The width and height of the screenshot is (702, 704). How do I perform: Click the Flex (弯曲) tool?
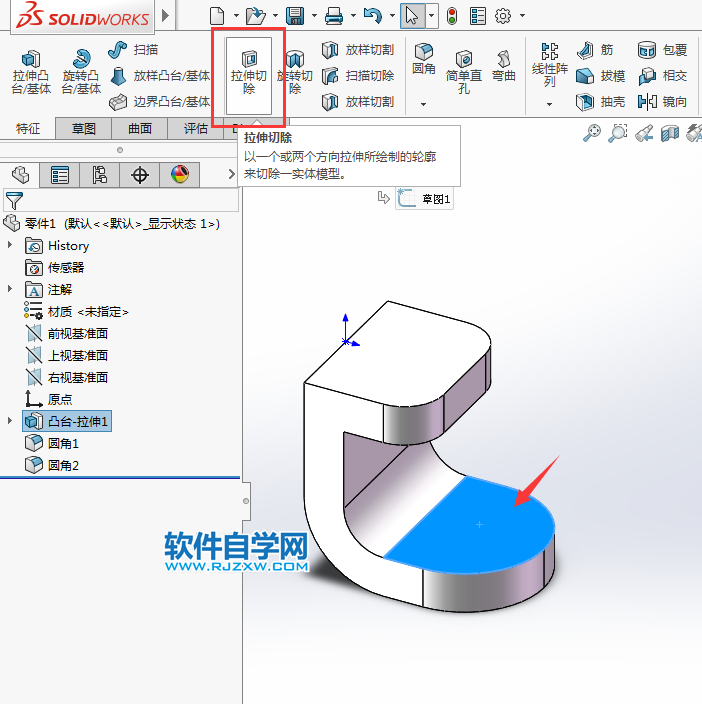[x=504, y=66]
